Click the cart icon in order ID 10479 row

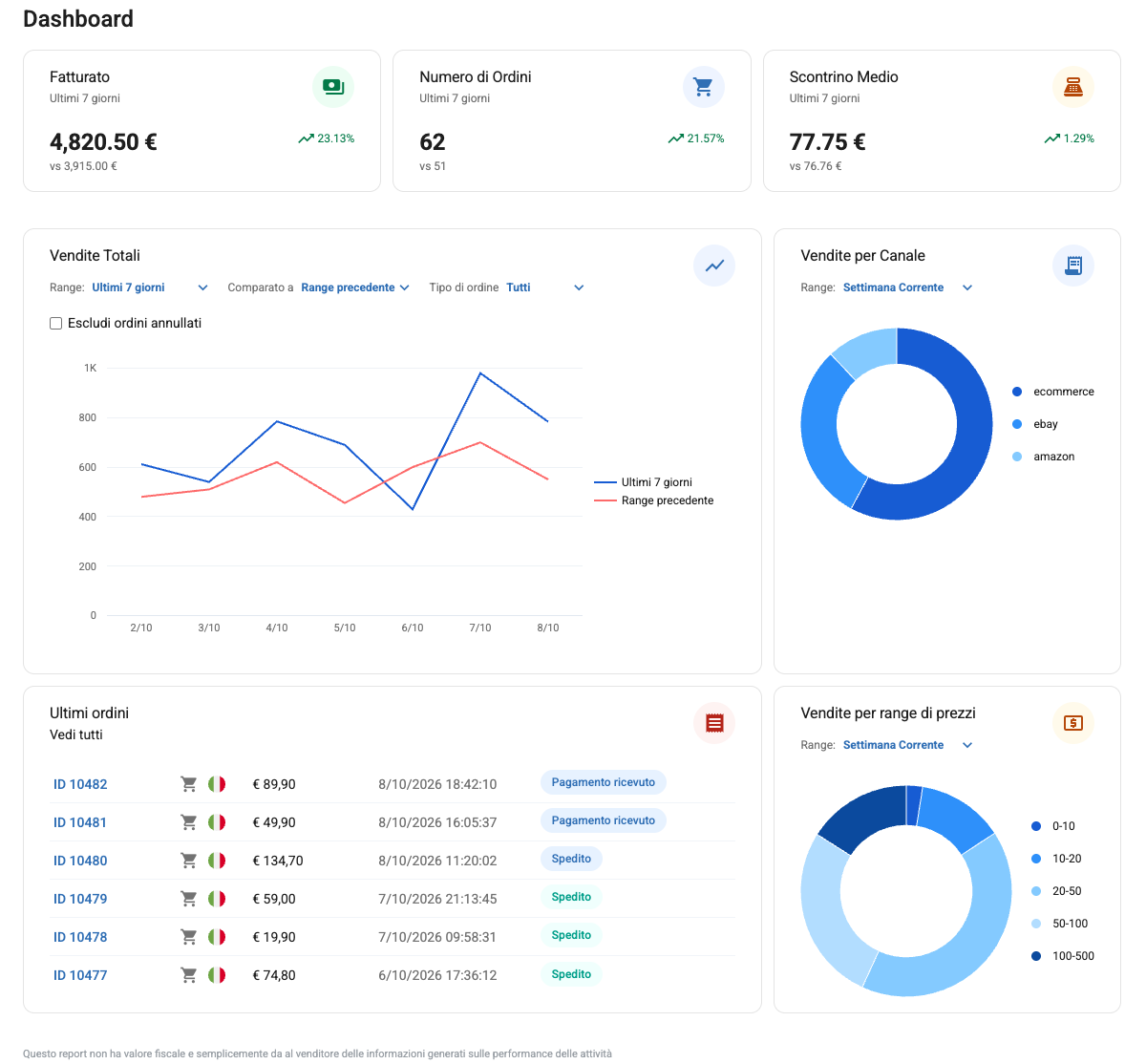(189, 898)
